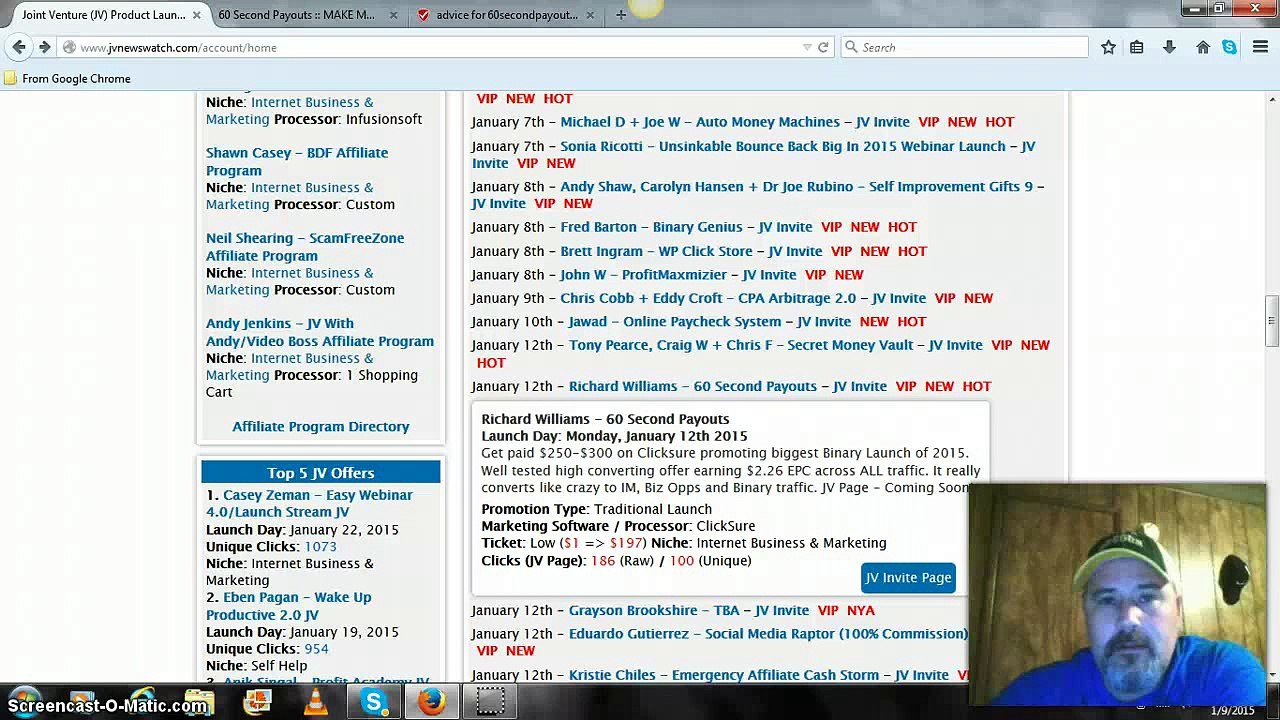Click the Firefox taskbar icon

click(432, 702)
